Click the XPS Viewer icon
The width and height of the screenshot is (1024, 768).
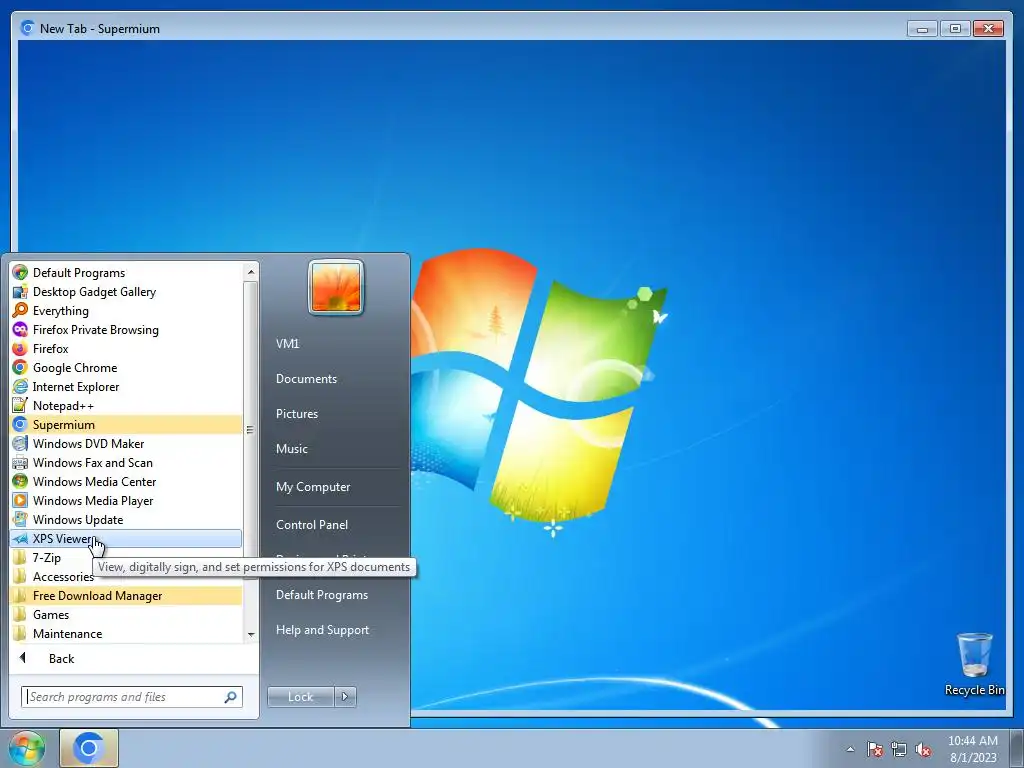point(20,538)
